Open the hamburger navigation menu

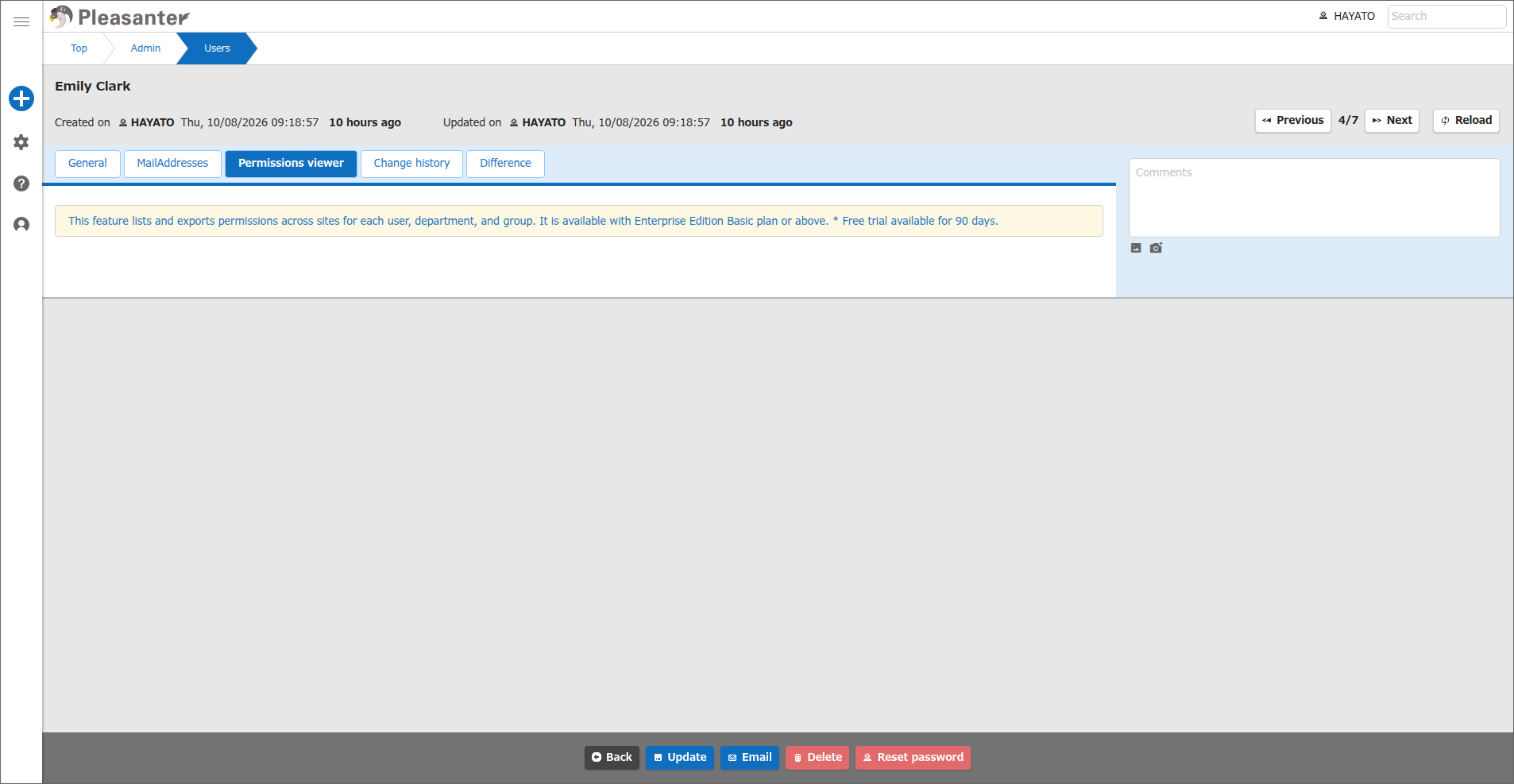(21, 21)
